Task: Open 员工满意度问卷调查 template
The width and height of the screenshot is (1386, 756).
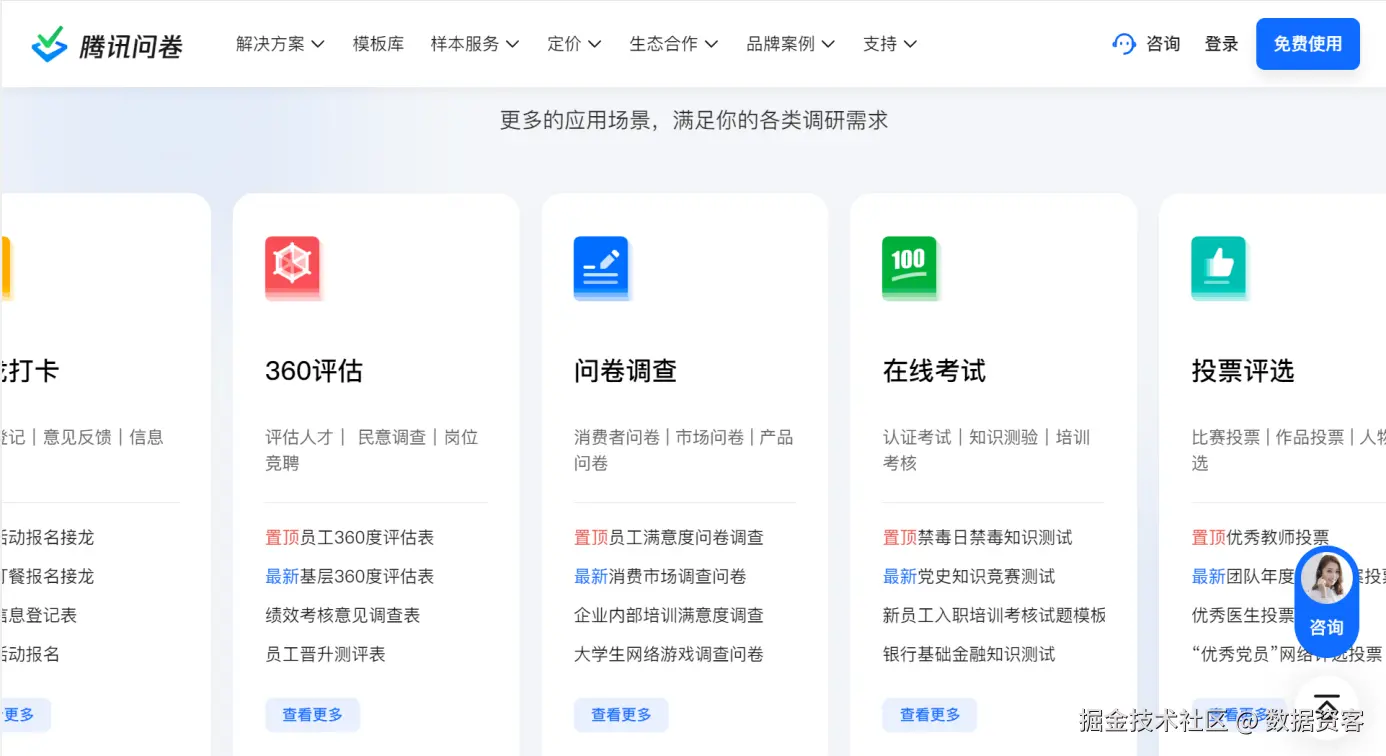Action: (669, 538)
